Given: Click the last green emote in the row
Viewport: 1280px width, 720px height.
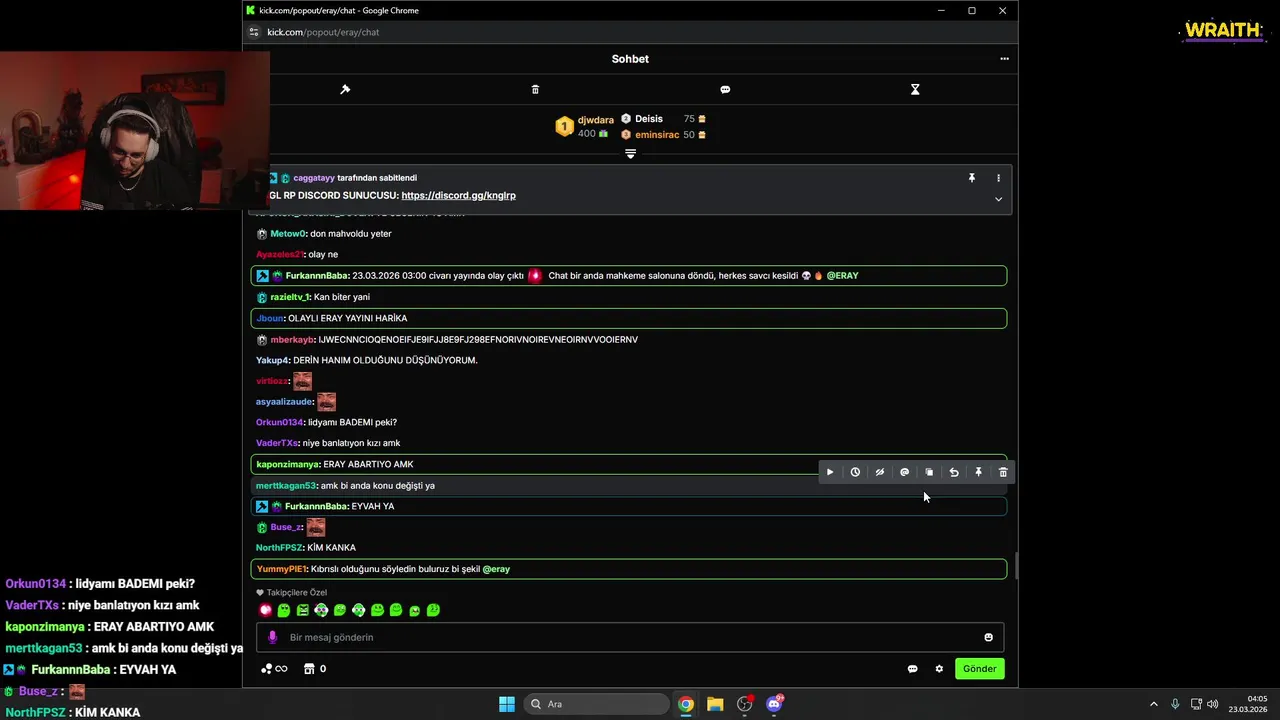Looking at the screenshot, I should [433, 610].
